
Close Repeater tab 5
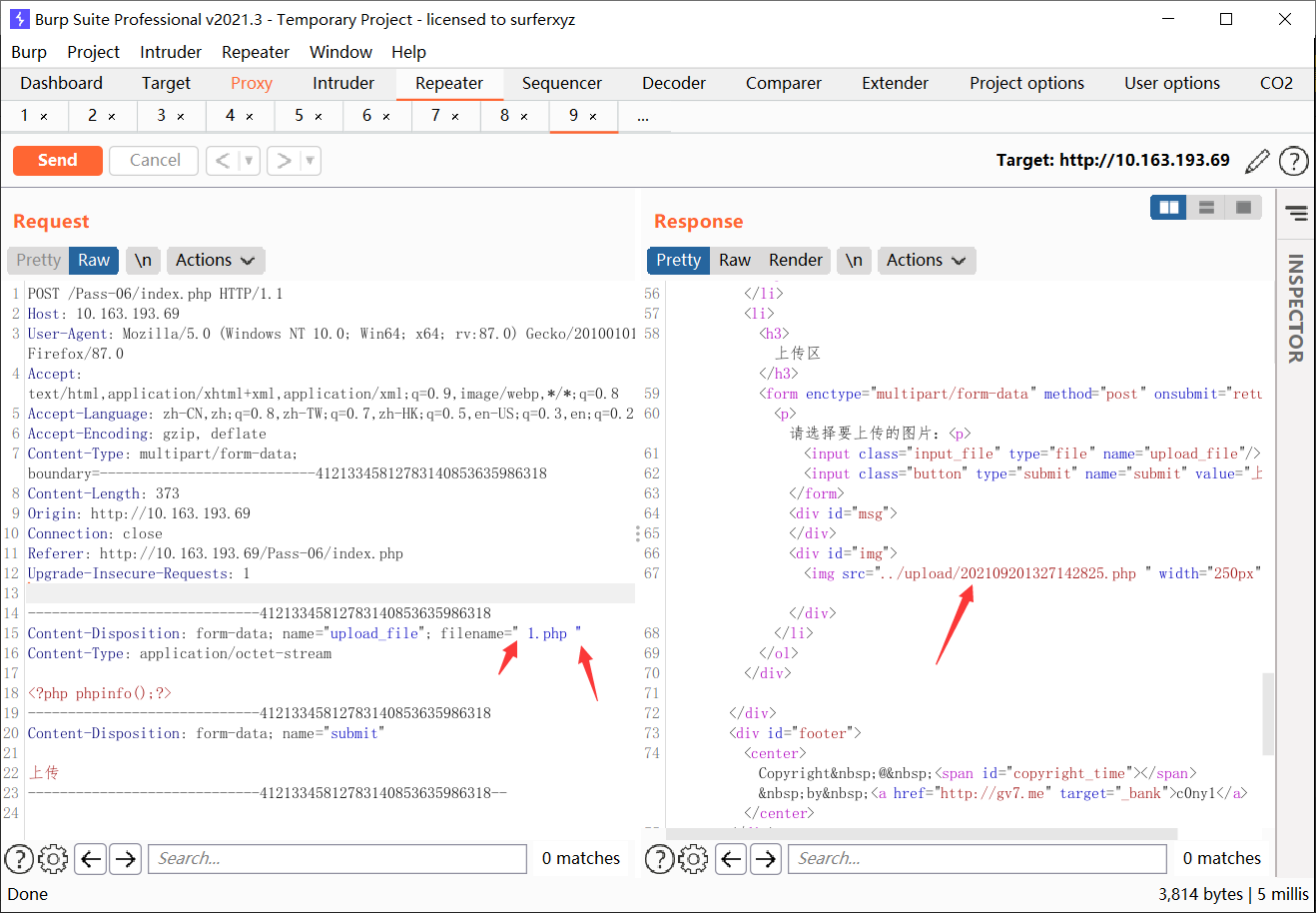click(x=319, y=117)
